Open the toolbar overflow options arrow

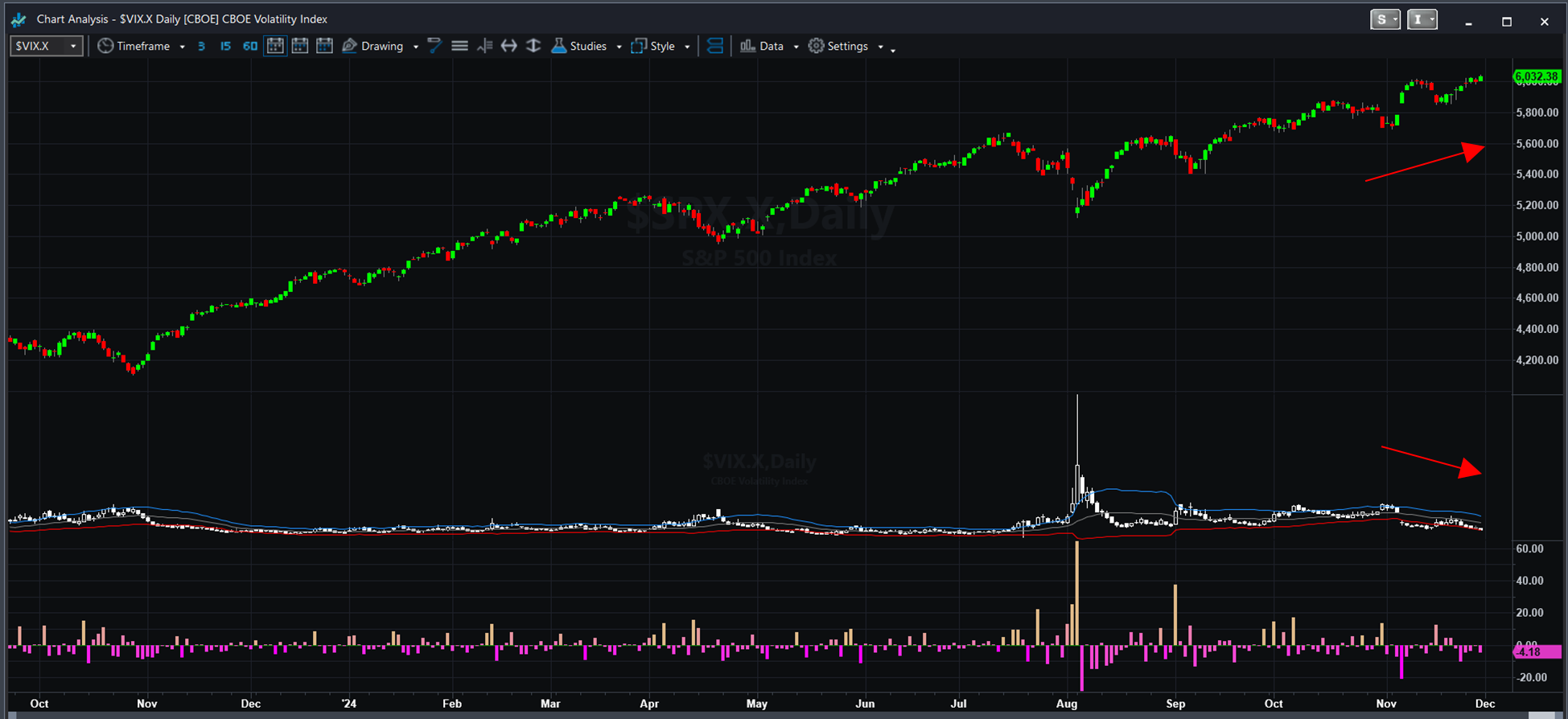coord(893,50)
